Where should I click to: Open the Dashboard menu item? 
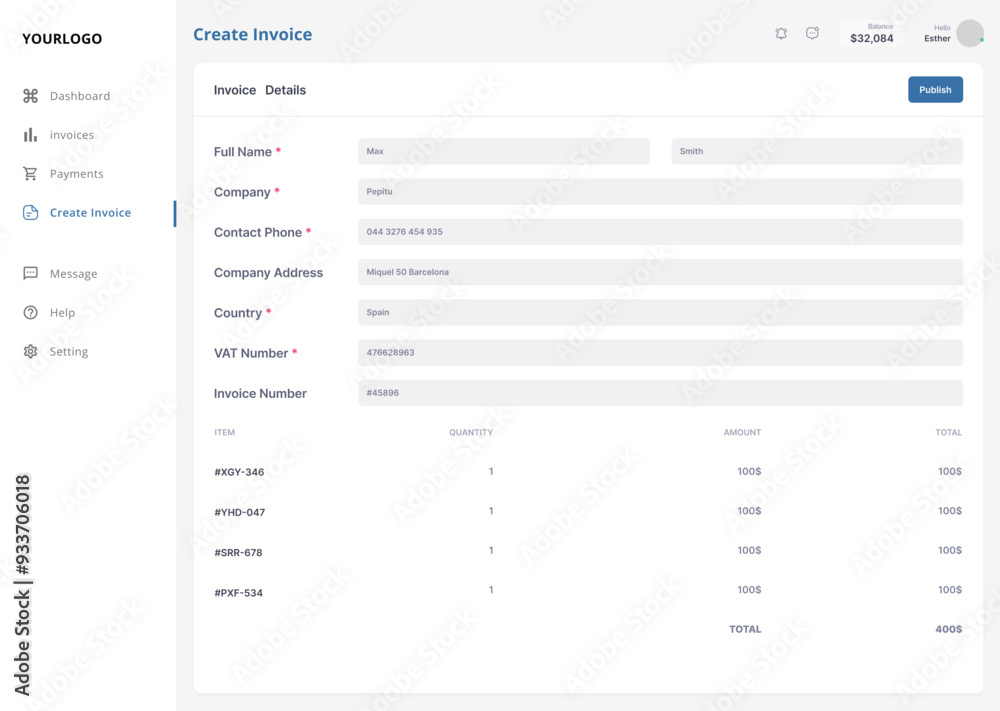(x=80, y=96)
